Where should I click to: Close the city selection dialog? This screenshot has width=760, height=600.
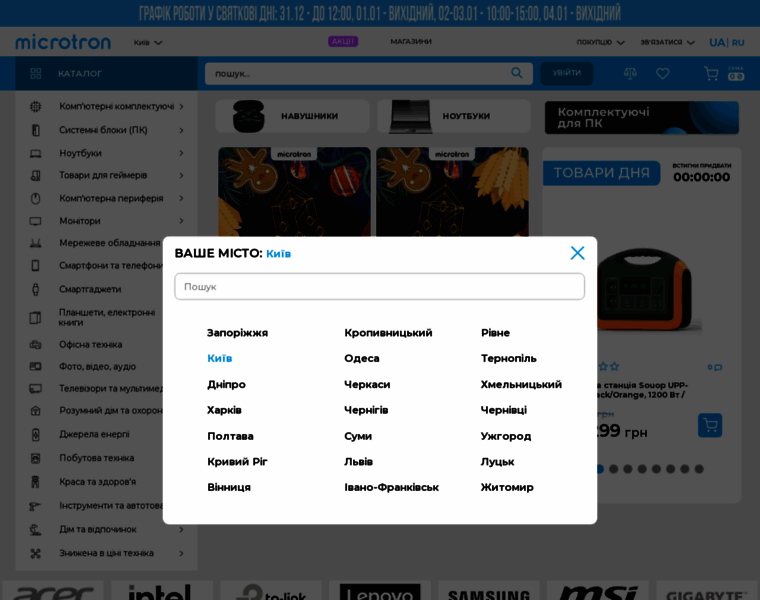(x=577, y=253)
